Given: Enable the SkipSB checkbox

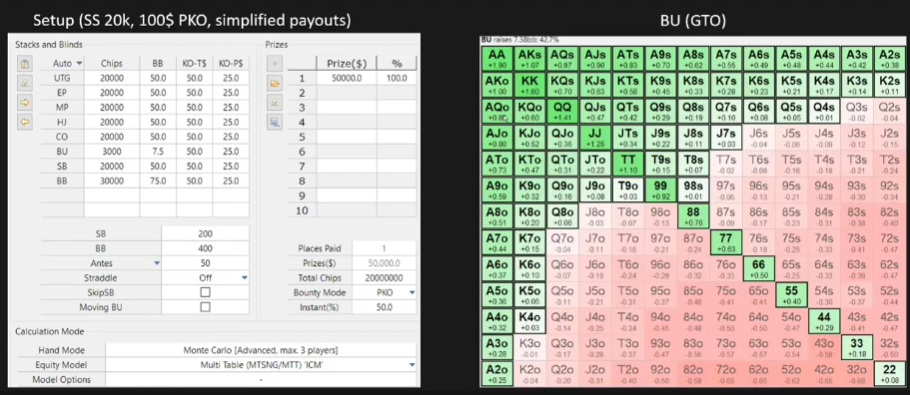Looking at the screenshot, I should click(x=205, y=292).
